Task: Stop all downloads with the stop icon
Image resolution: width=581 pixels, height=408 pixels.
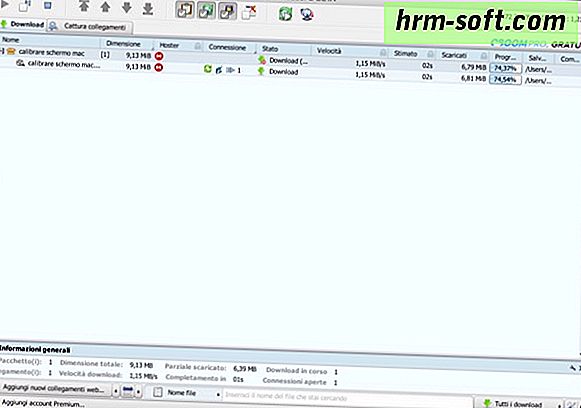Action: pos(48,5)
